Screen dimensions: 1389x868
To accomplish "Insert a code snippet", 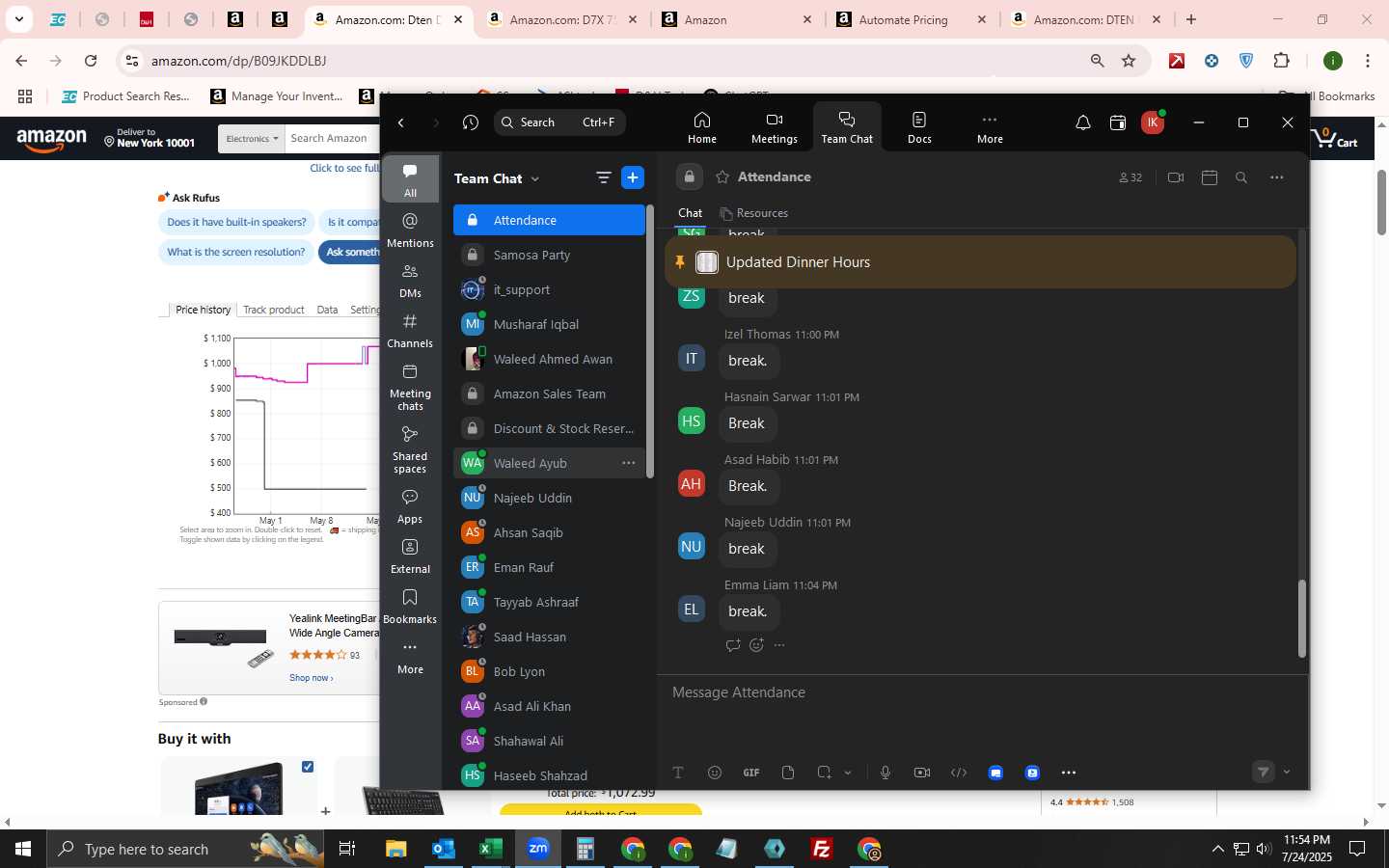I will click(959, 773).
